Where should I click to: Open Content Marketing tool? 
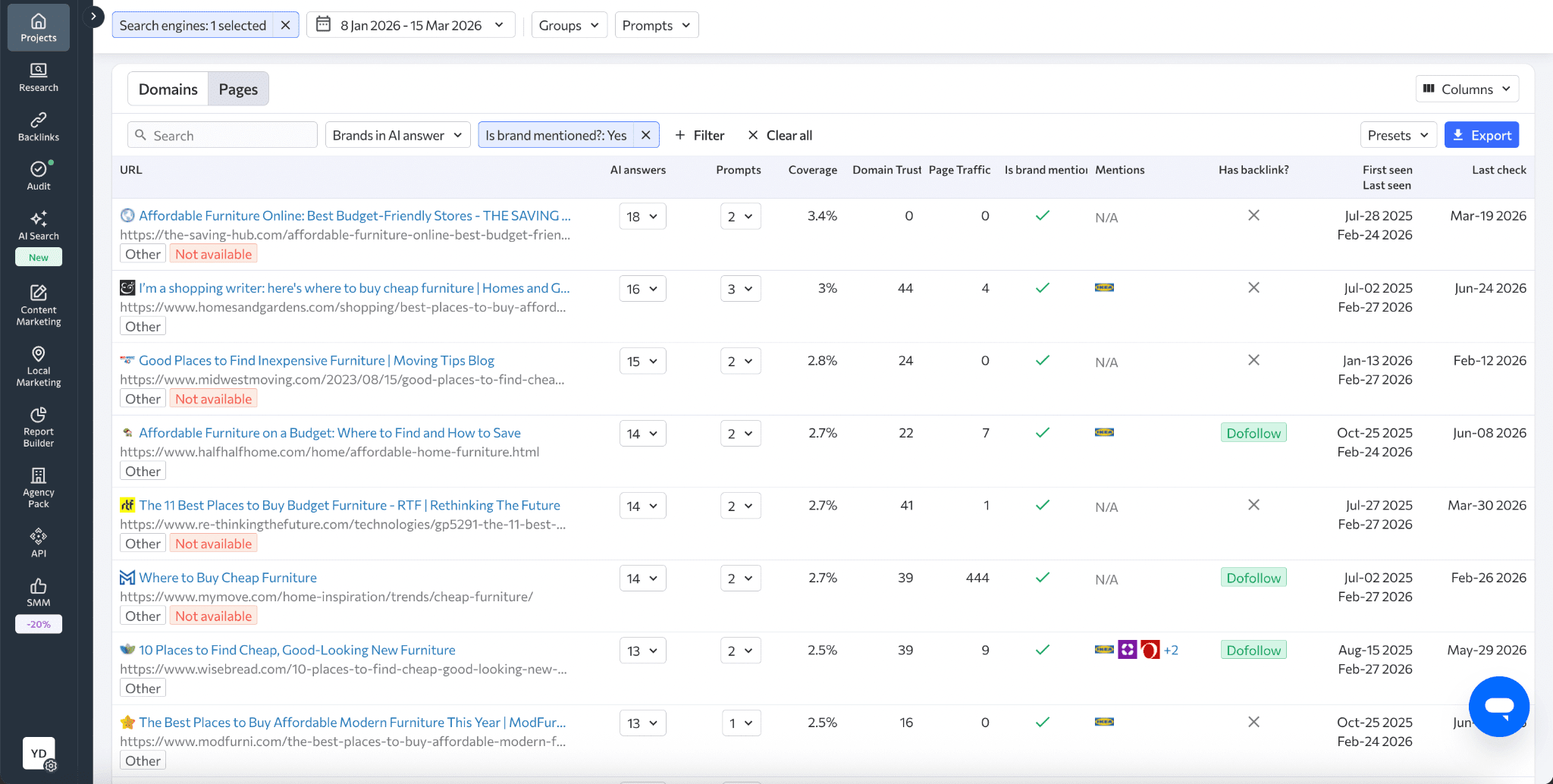39,306
